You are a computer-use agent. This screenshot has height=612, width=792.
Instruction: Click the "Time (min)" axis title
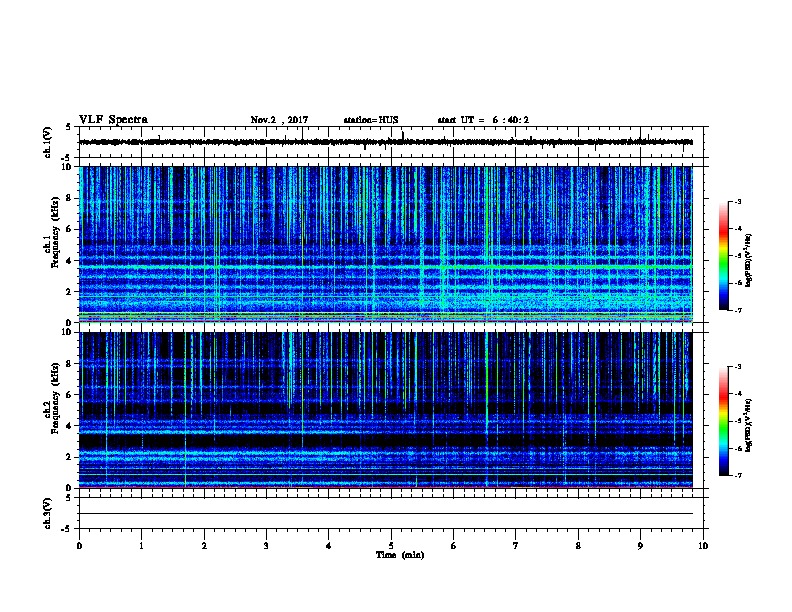[x=400, y=555]
